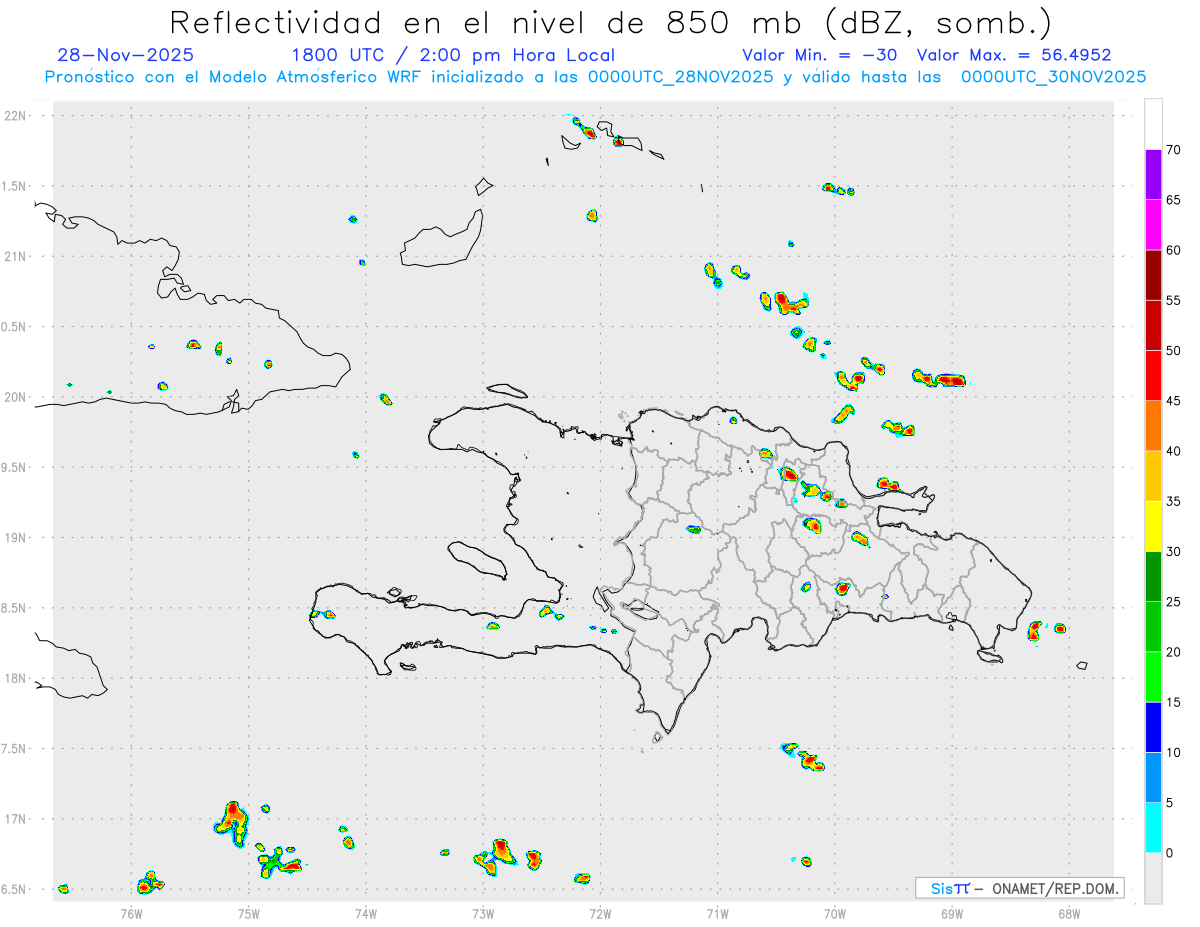
Task: Click the magenta 60-65 dBZ color band
Action: pyautogui.click(x=1153, y=225)
